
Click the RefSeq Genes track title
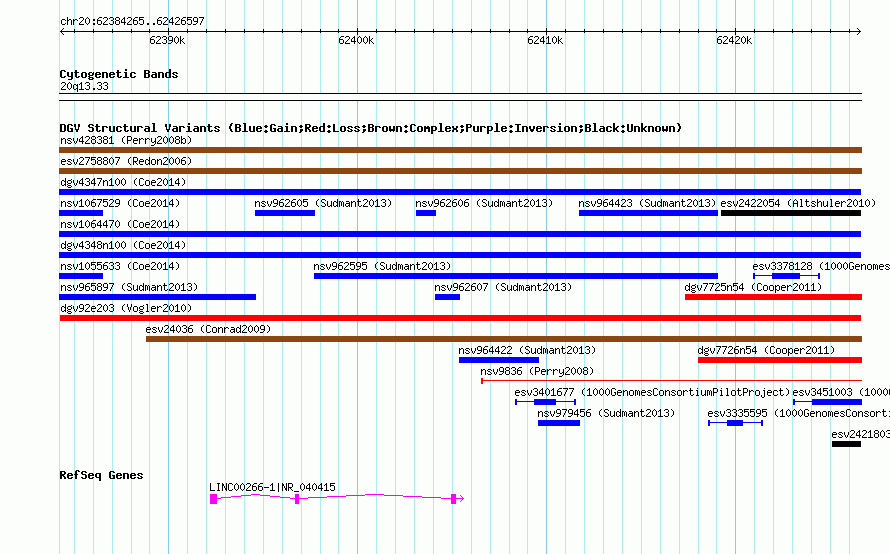point(101,475)
